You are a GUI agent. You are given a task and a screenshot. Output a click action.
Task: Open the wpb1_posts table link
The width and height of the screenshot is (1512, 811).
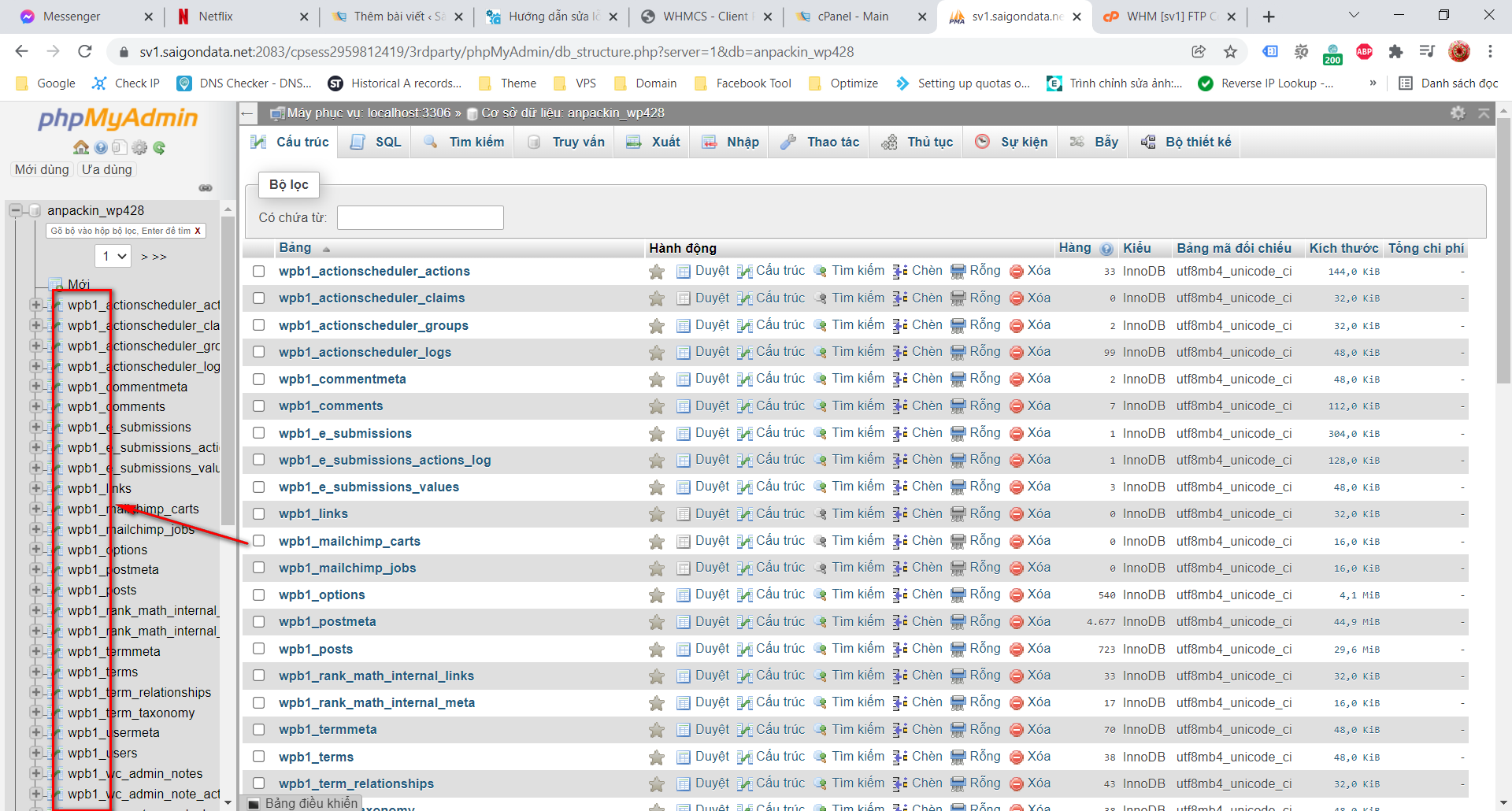(316, 650)
